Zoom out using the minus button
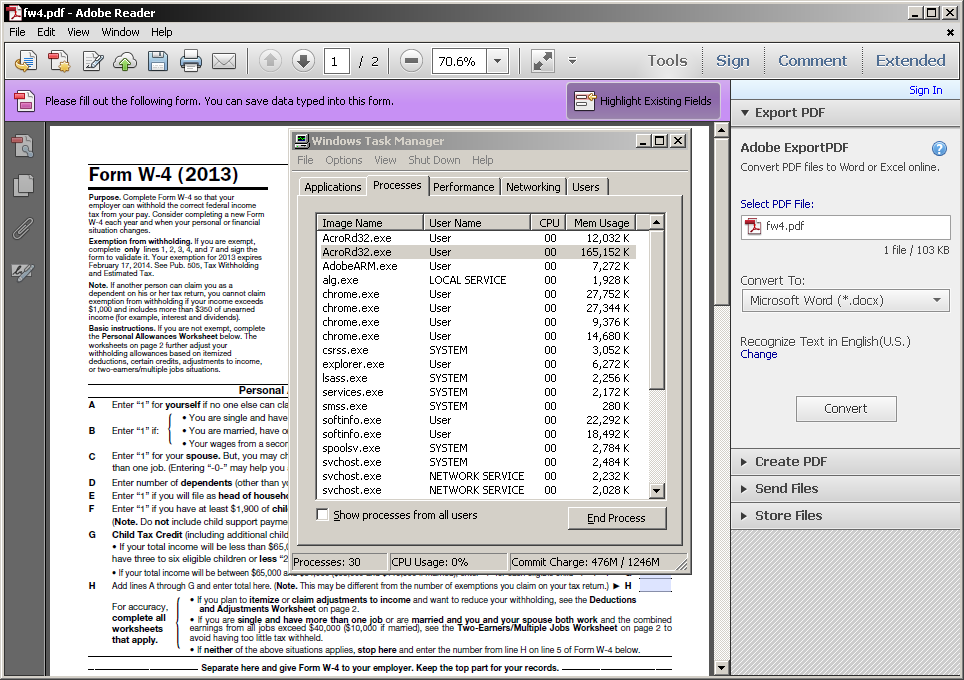 point(411,61)
